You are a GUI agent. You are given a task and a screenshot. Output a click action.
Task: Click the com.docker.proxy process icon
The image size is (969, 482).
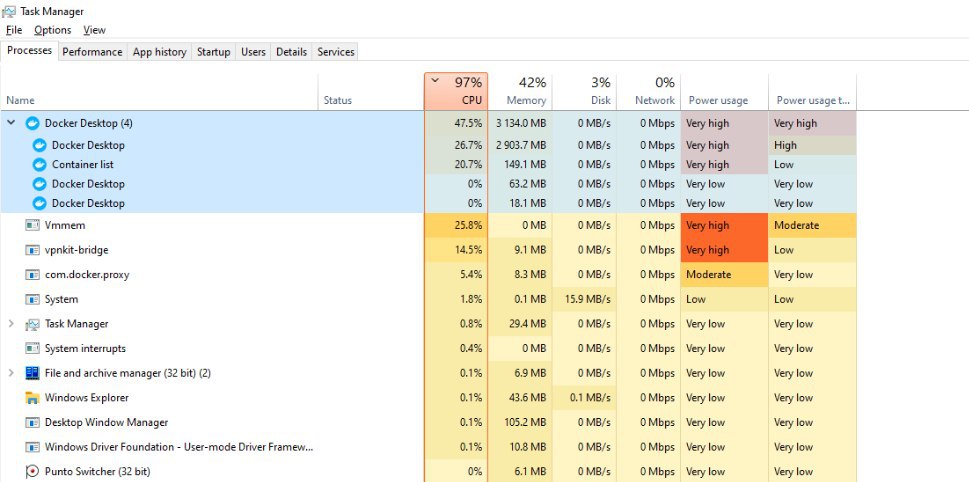(32, 275)
